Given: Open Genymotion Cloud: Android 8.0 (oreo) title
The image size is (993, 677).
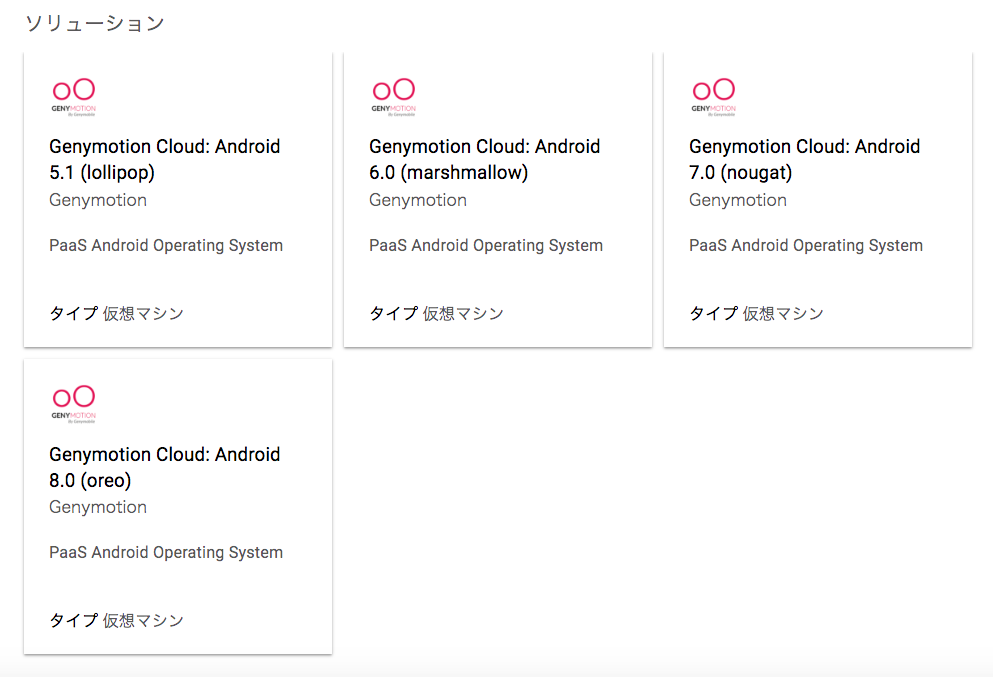Looking at the screenshot, I should tap(165, 467).
